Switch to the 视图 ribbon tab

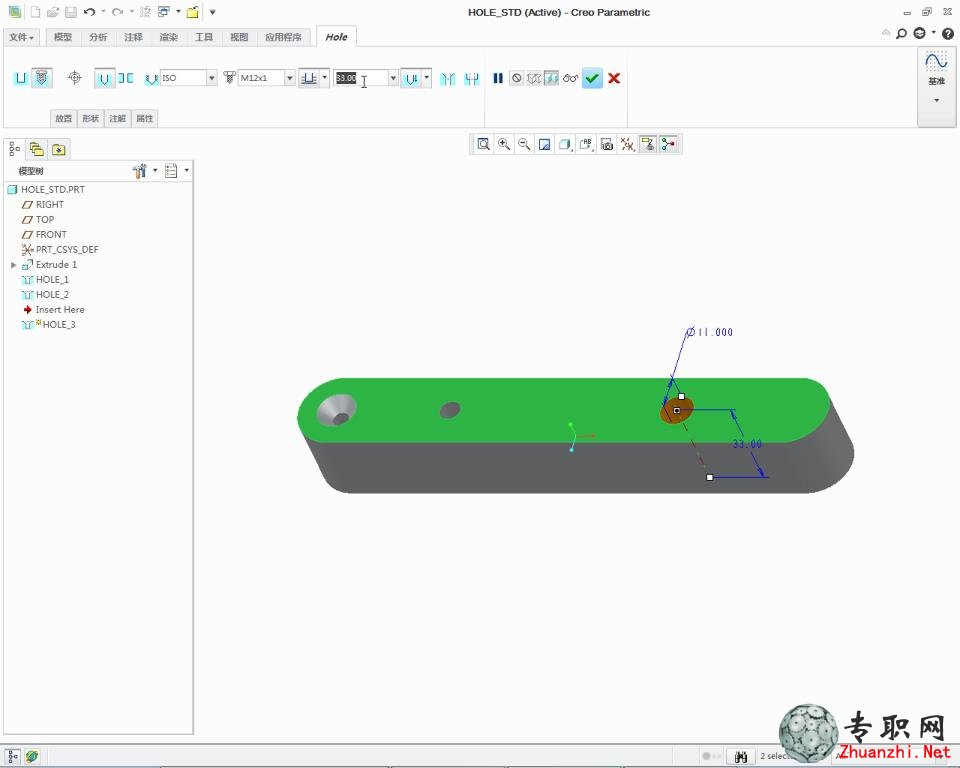click(x=239, y=37)
